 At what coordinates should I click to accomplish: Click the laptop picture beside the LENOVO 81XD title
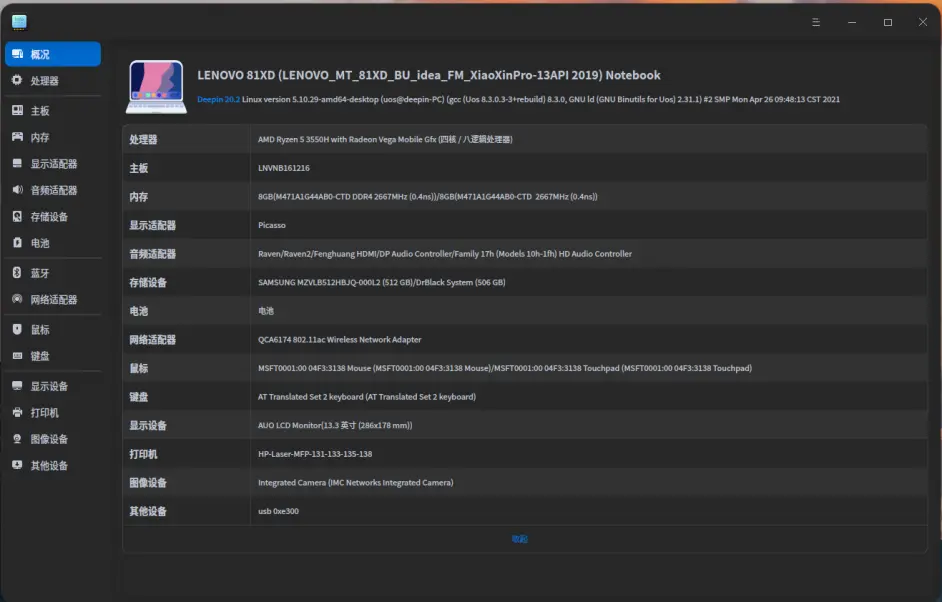pyautogui.click(x=156, y=87)
